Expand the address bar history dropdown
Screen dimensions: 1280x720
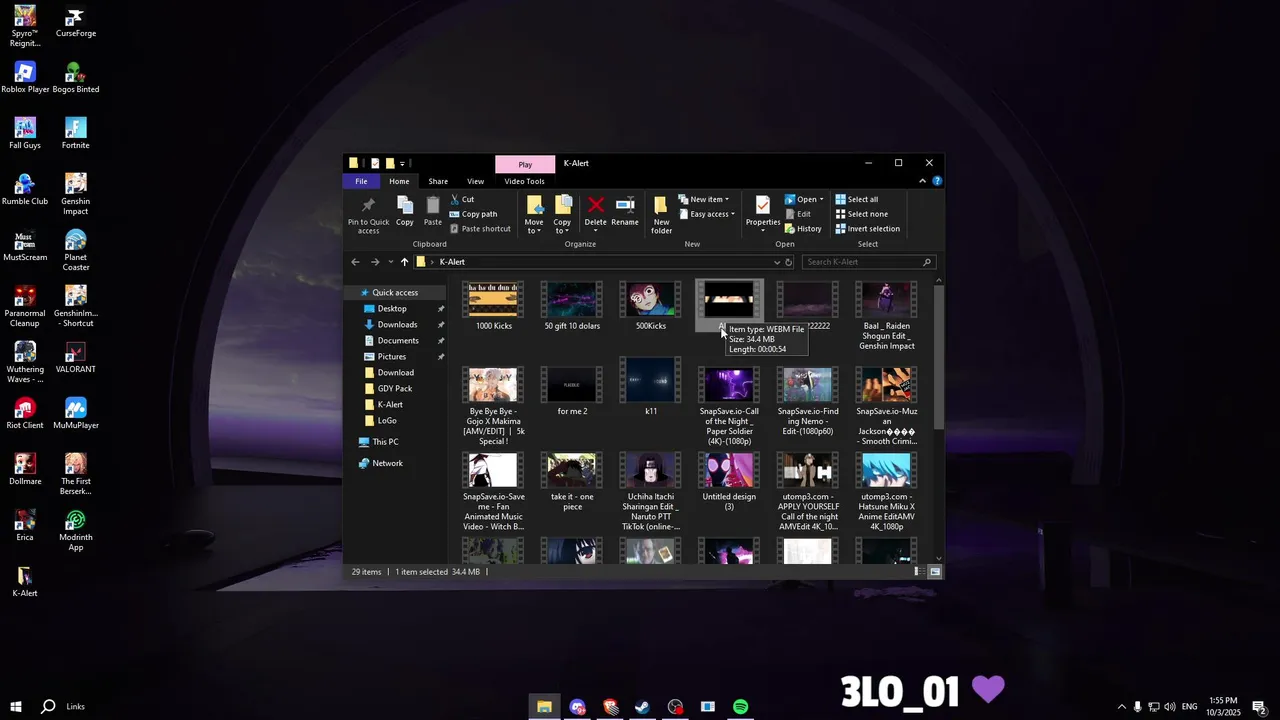click(x=777, y=262)
